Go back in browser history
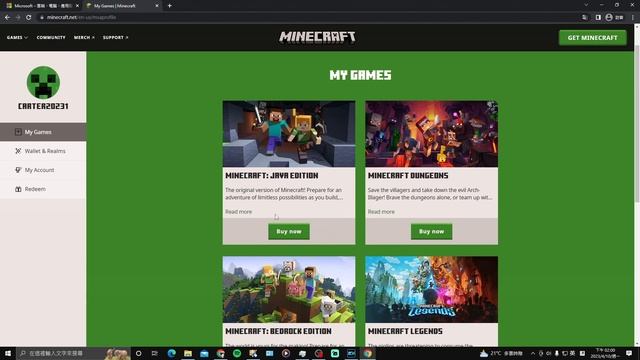 (7, 17)
